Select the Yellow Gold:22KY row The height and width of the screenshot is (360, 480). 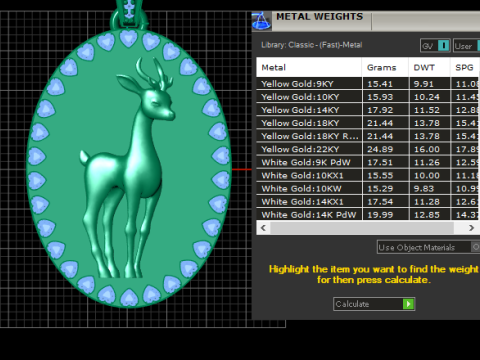click(368, 149)
